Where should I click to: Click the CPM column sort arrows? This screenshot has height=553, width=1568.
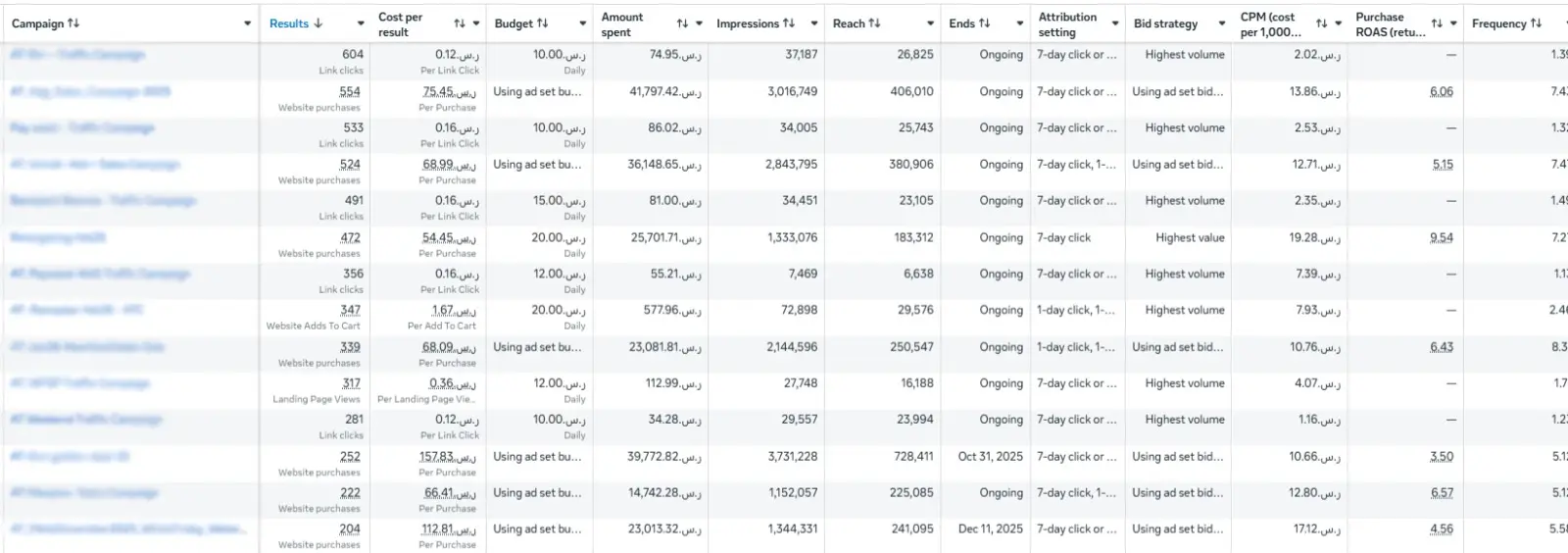click(x=1321, y=24)
